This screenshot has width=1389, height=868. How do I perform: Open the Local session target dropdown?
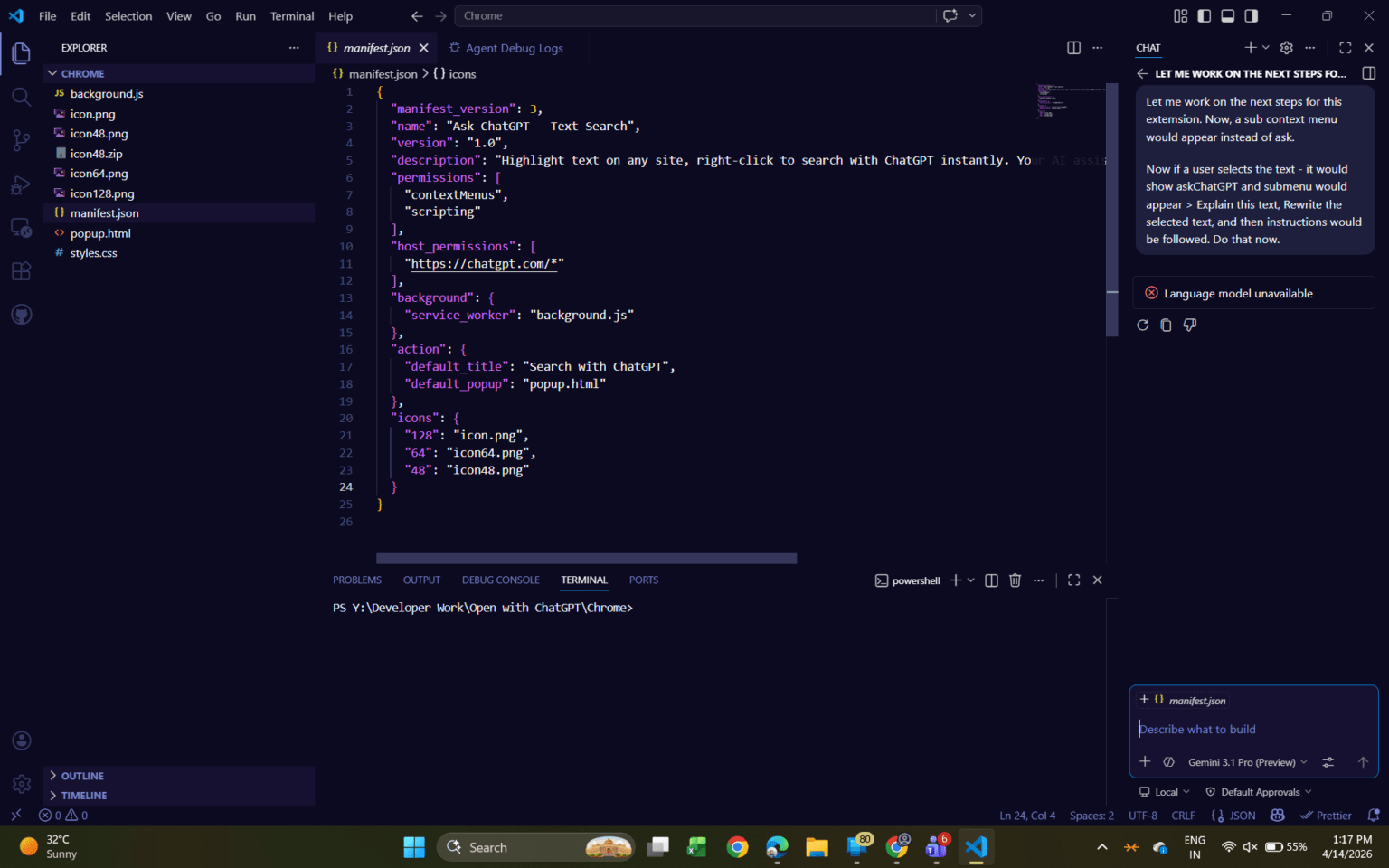[x=1165, y=792]
